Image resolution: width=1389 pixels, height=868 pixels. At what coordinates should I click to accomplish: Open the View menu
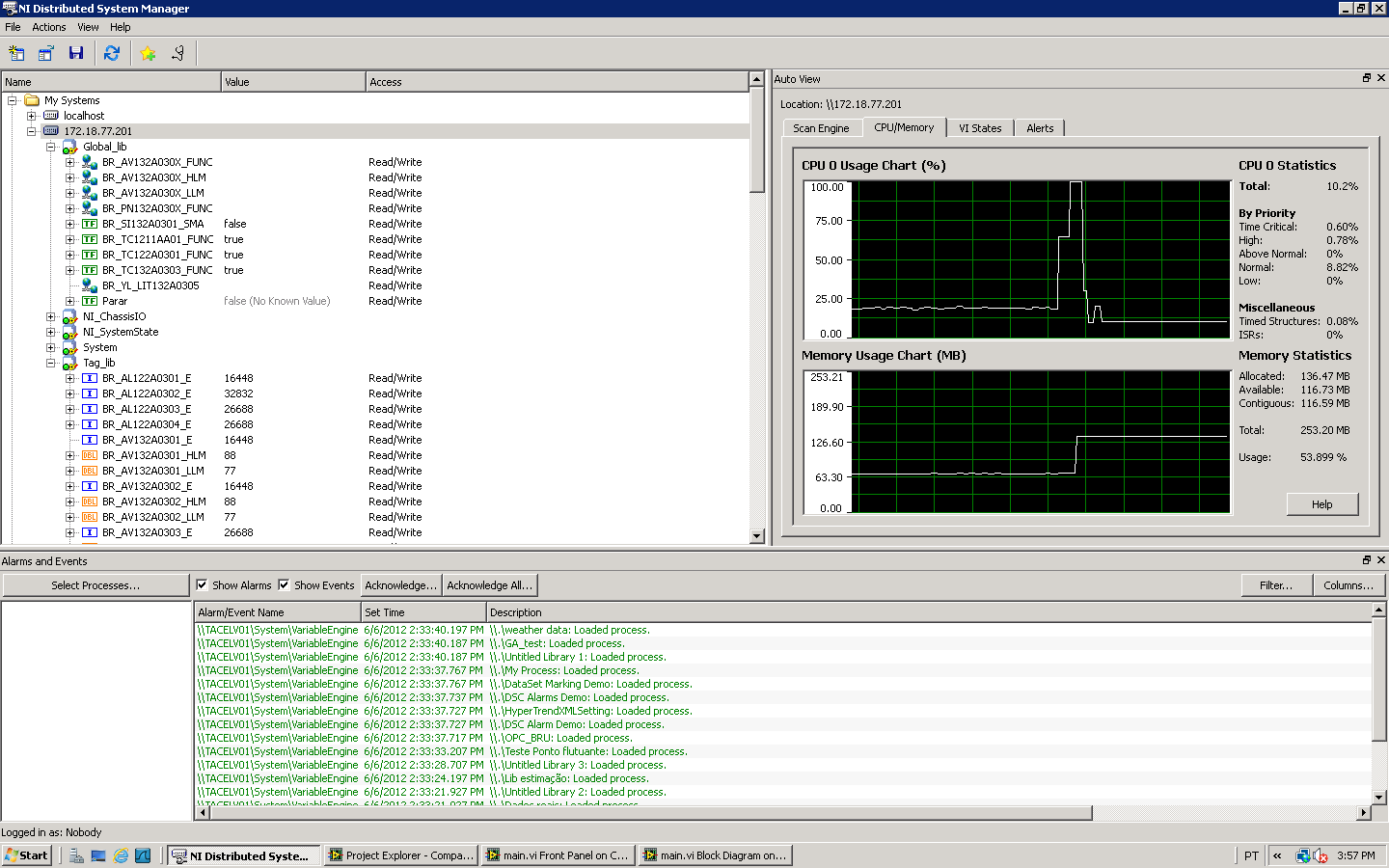[x=88, y=27]
